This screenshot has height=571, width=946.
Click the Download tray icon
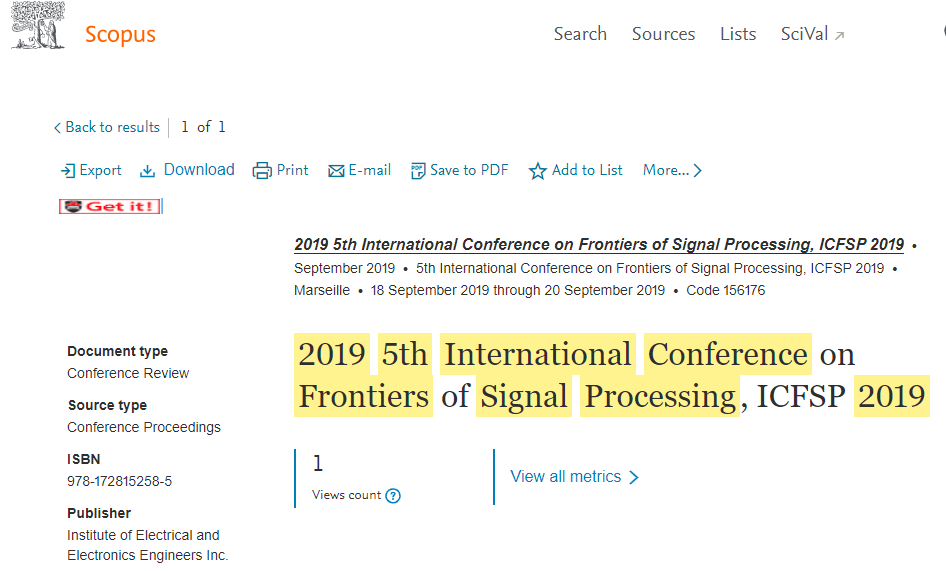click(147, 171)
